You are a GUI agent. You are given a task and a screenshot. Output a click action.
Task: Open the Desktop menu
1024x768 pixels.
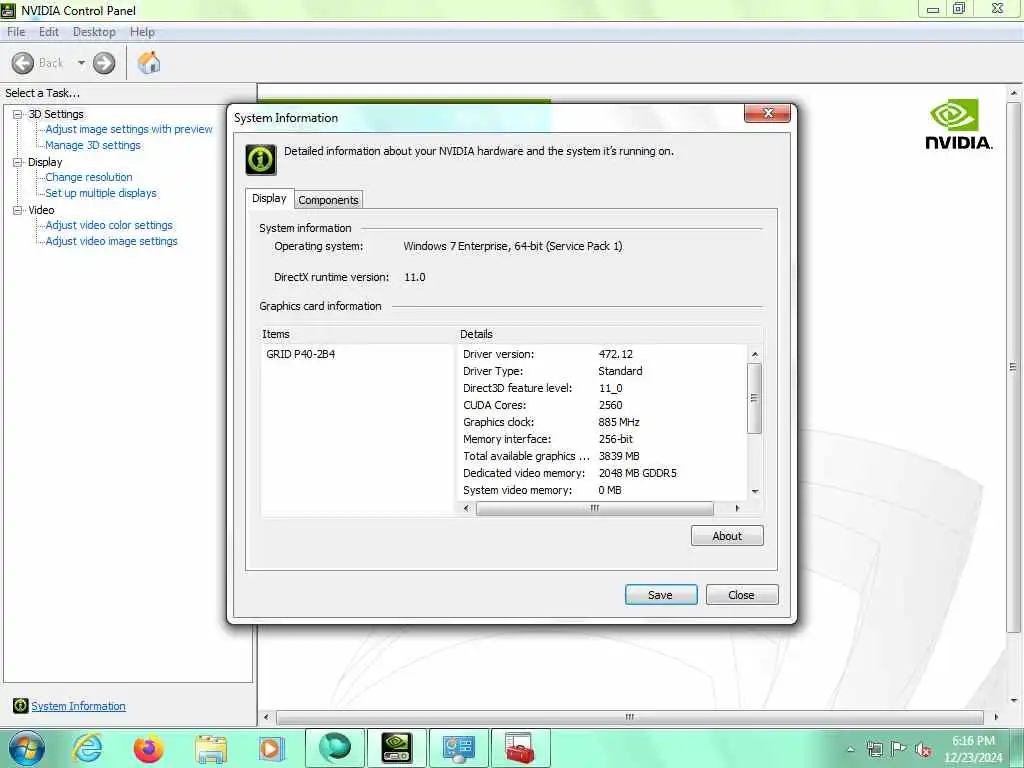point(94,32)
